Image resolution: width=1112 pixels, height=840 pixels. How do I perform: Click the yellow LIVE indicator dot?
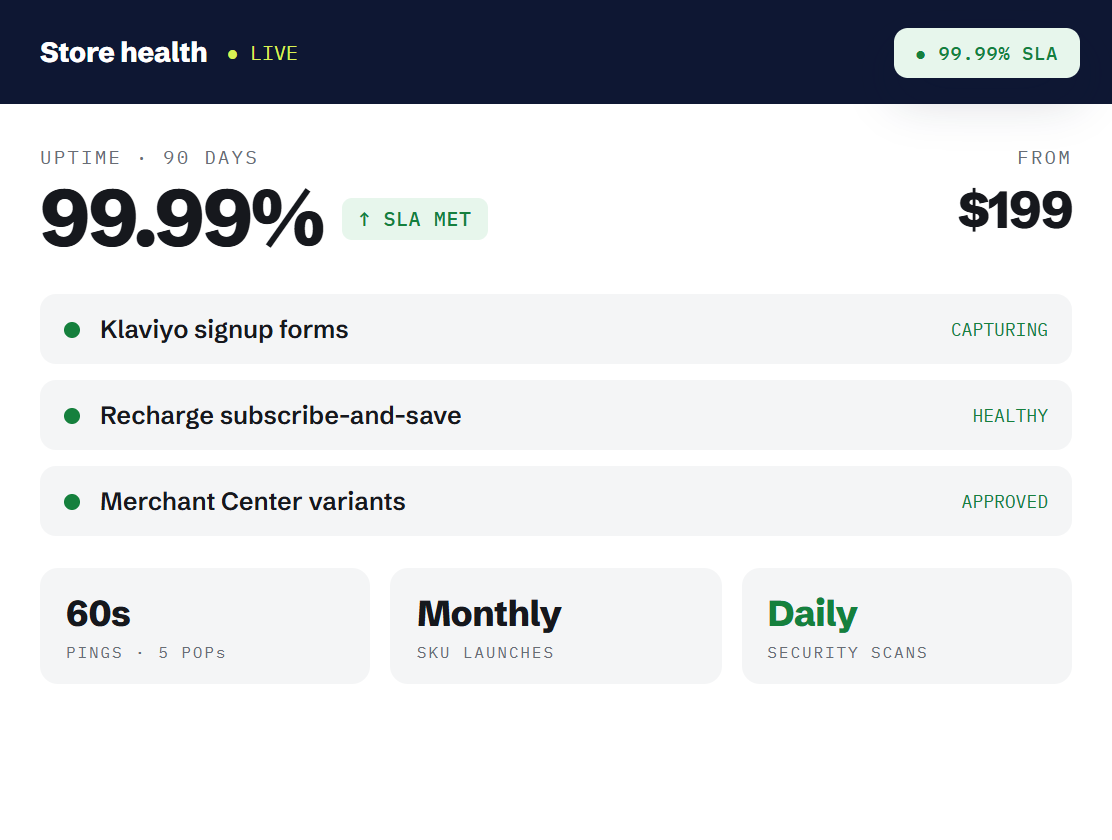click(x=232, y=54)
